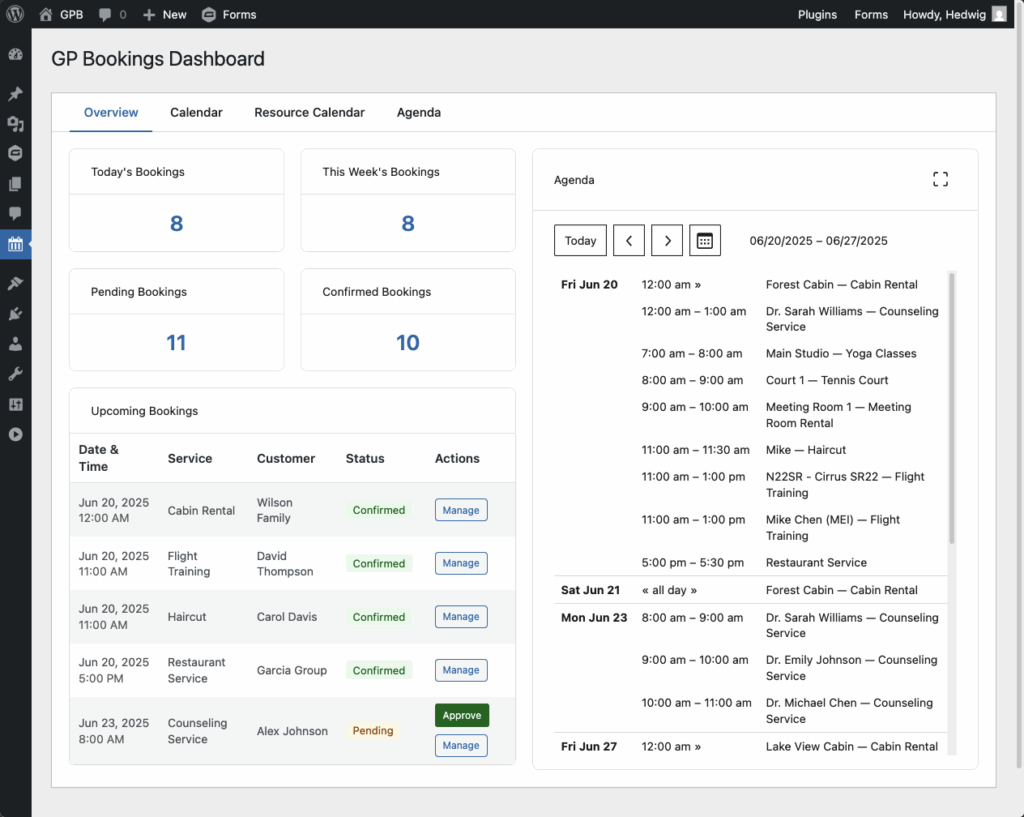The width and height of the screenshot is (1024, 817).
Task: Open the GP Bookings calendar icon in the sidebar
Action: [x=15, y=244]
